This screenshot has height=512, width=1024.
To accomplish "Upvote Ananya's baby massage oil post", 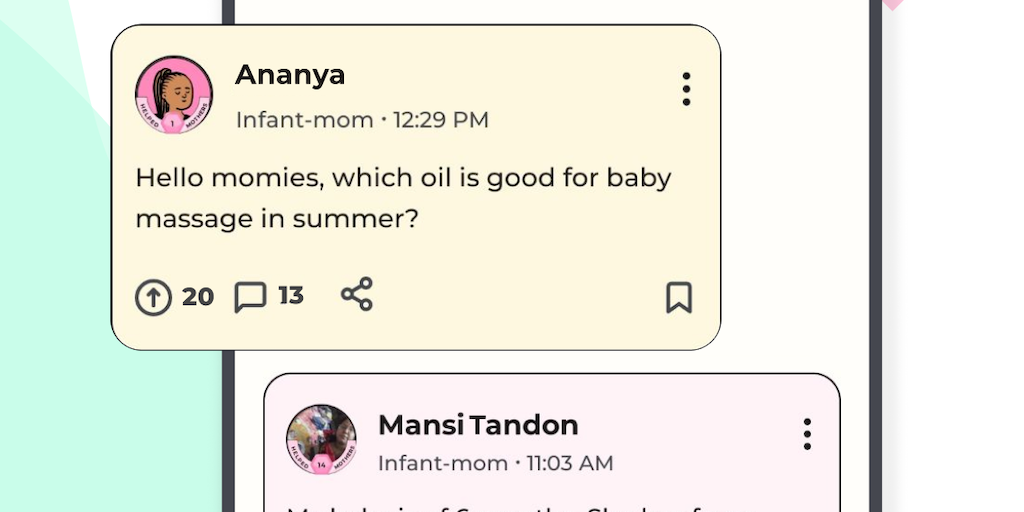I will point(153,297).
